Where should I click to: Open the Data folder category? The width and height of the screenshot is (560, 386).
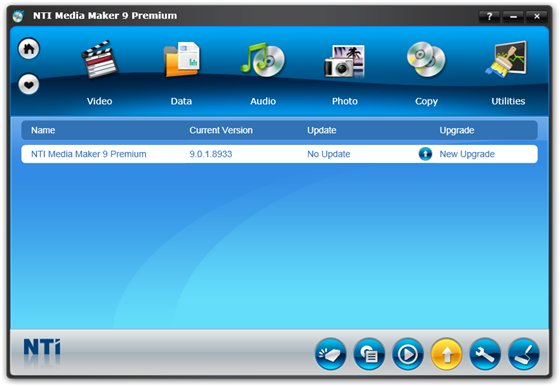tap(181, 59)
